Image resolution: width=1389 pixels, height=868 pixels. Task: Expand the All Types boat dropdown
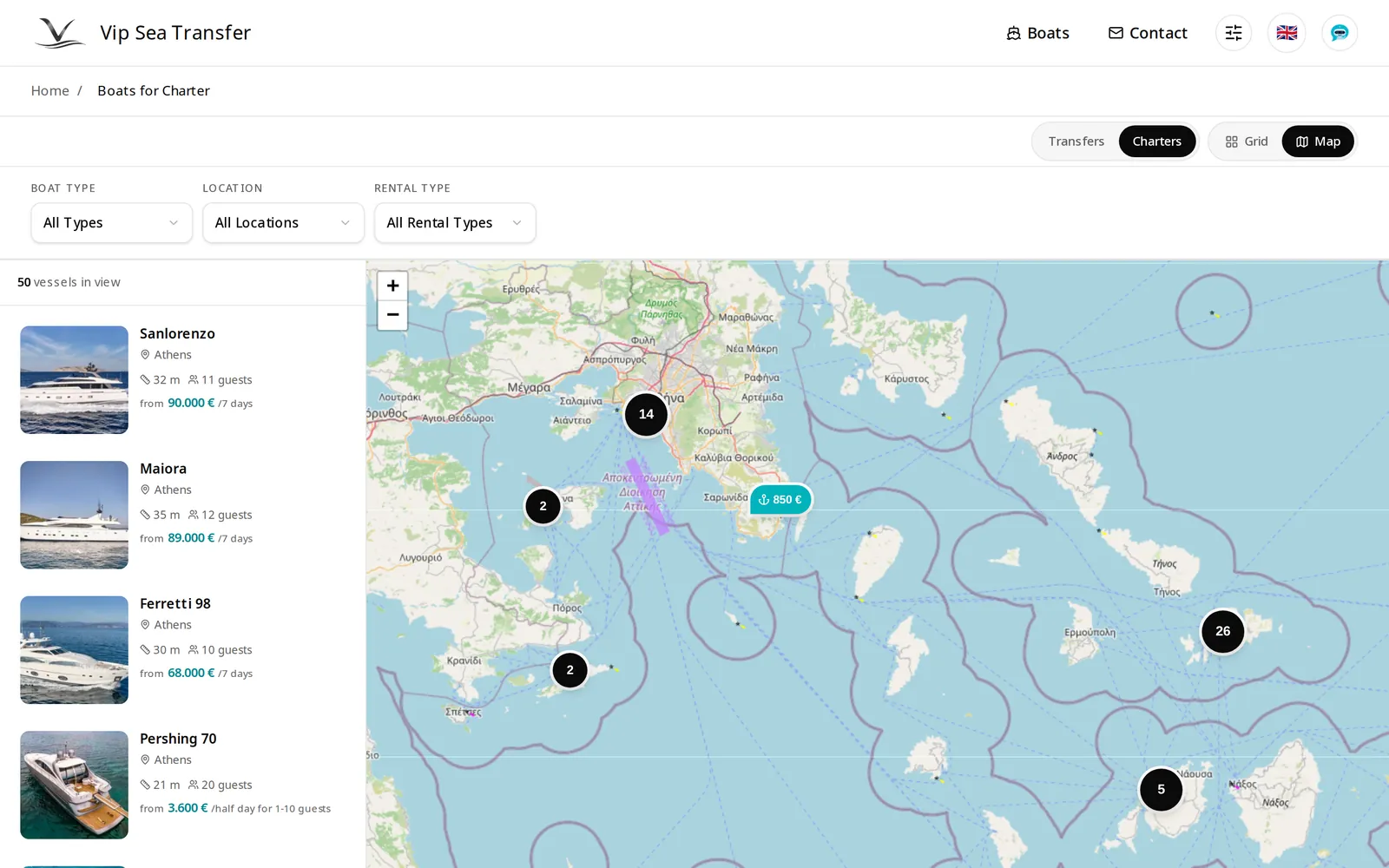pyautogui.click(x=111, y=223)
